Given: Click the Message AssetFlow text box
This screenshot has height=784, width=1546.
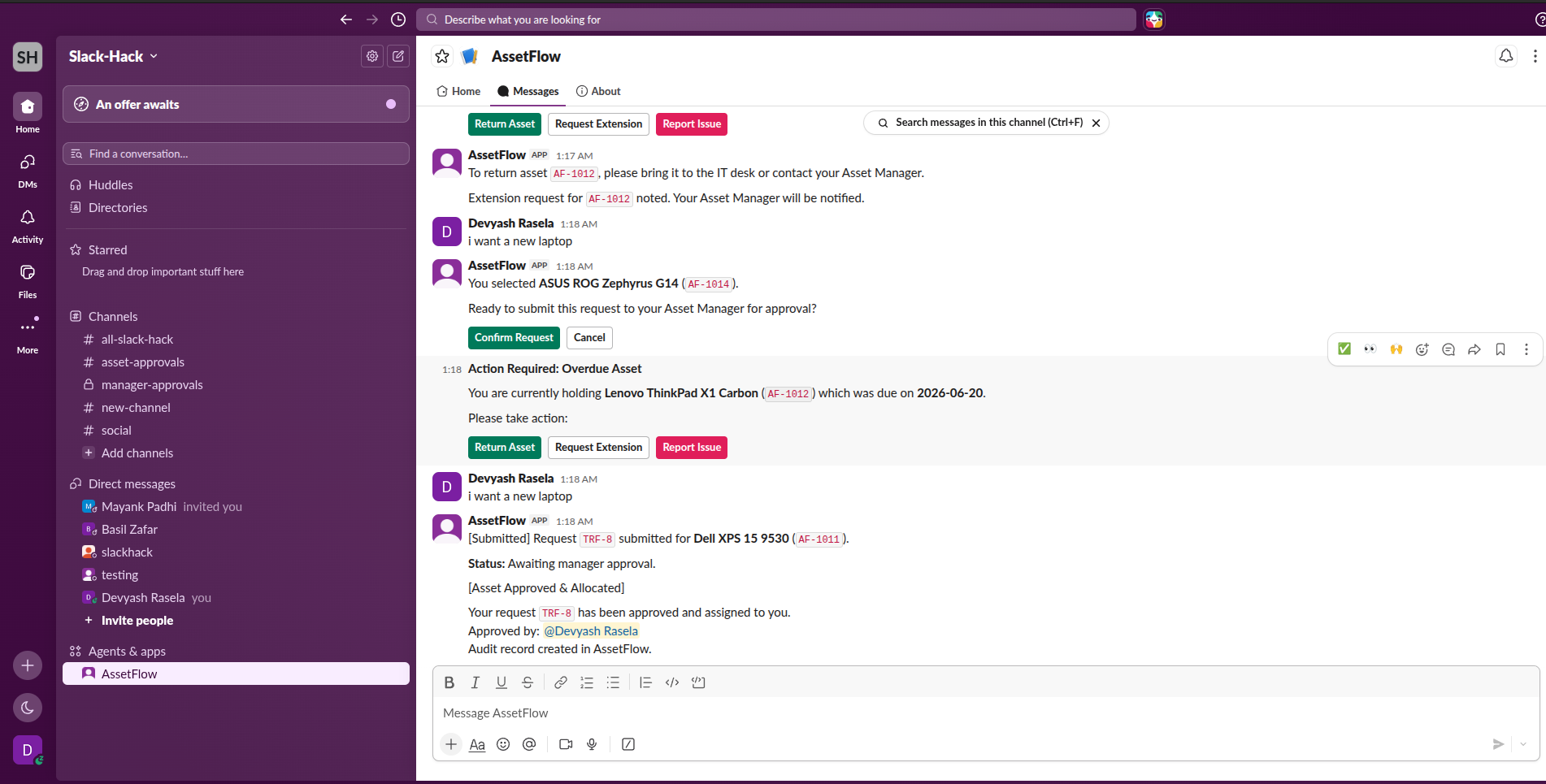Looking at the screenshot, I should pos(986,713).
